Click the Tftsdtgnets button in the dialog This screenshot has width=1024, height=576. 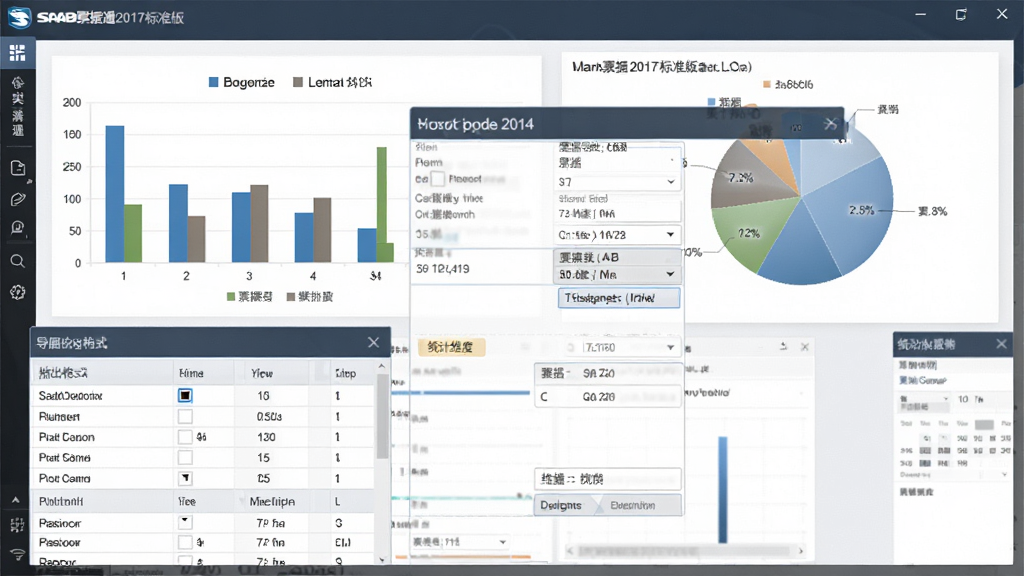618,298
